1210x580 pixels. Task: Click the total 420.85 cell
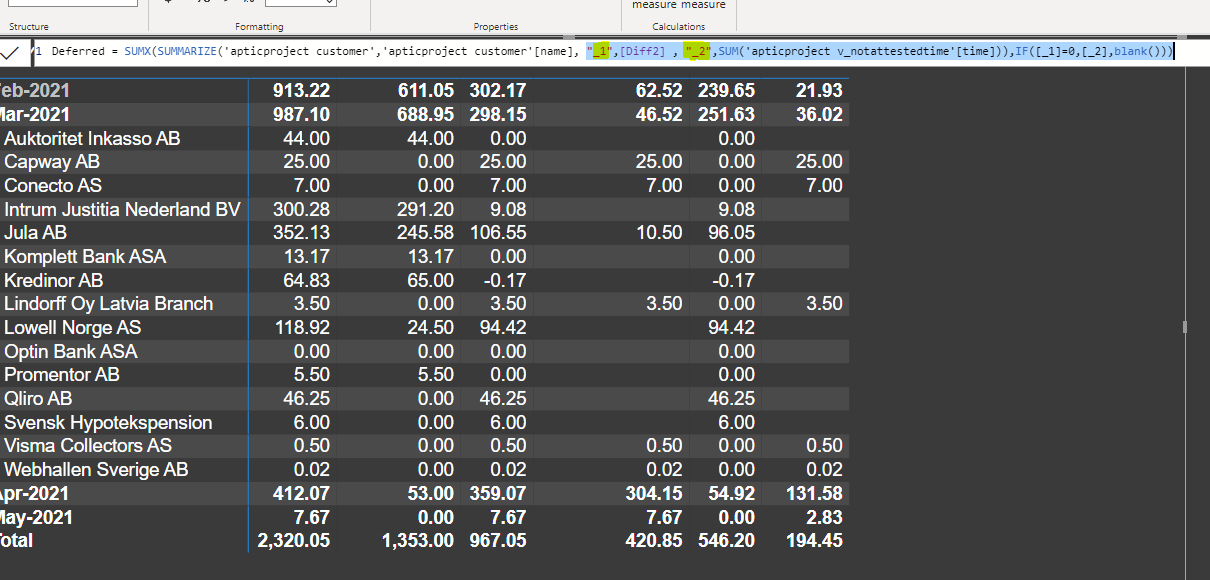pos(654,541)
